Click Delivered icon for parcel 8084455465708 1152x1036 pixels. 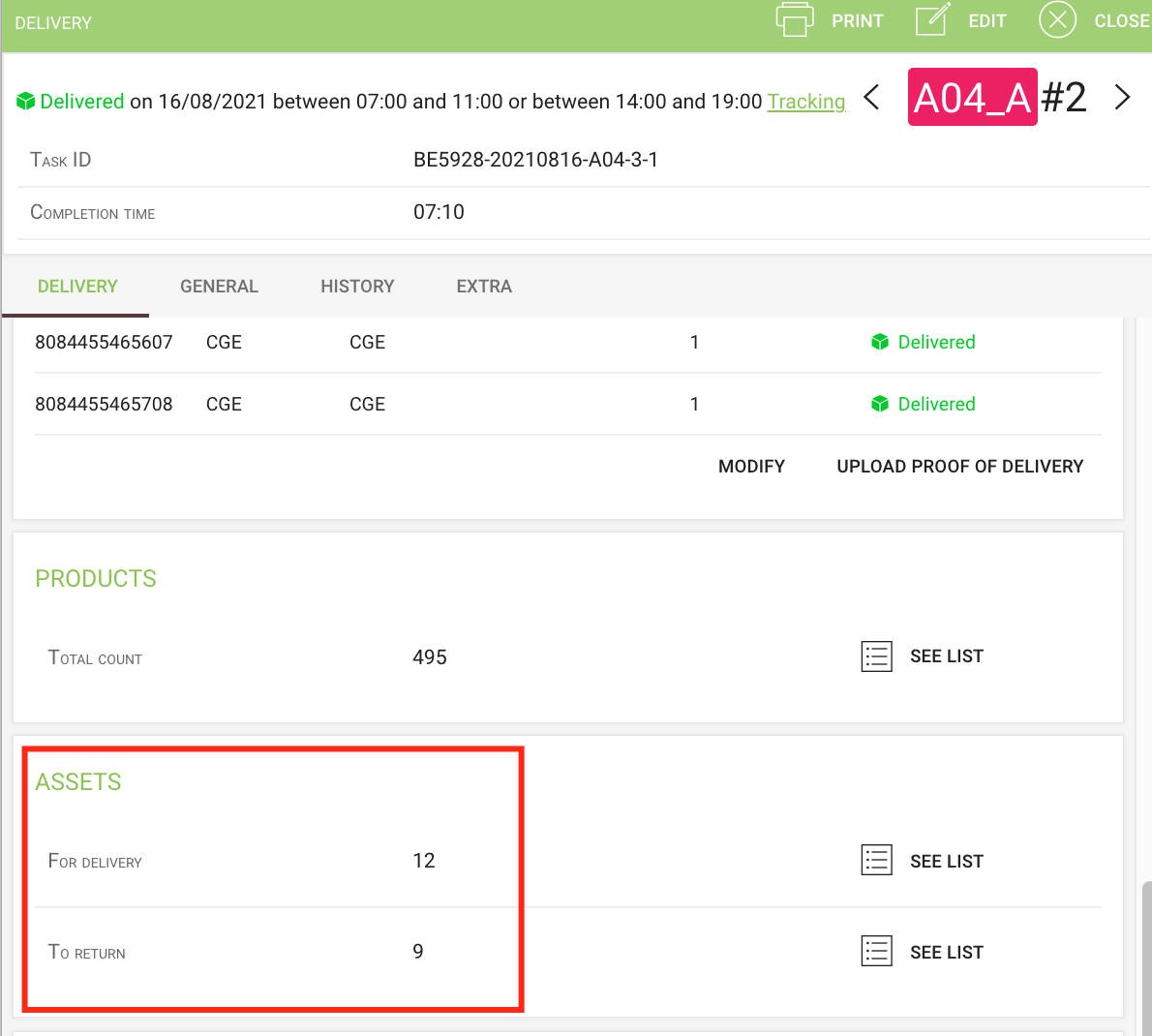coord(879,404)
